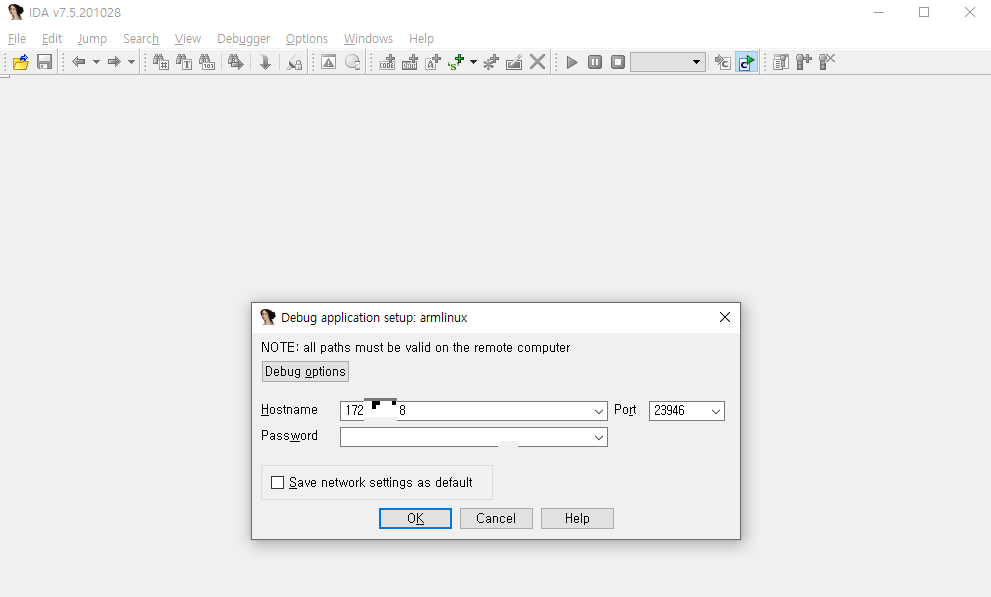The image size is (991, 597).
Task: Open the forward history dropdown arrow
Action: (131, 62)
